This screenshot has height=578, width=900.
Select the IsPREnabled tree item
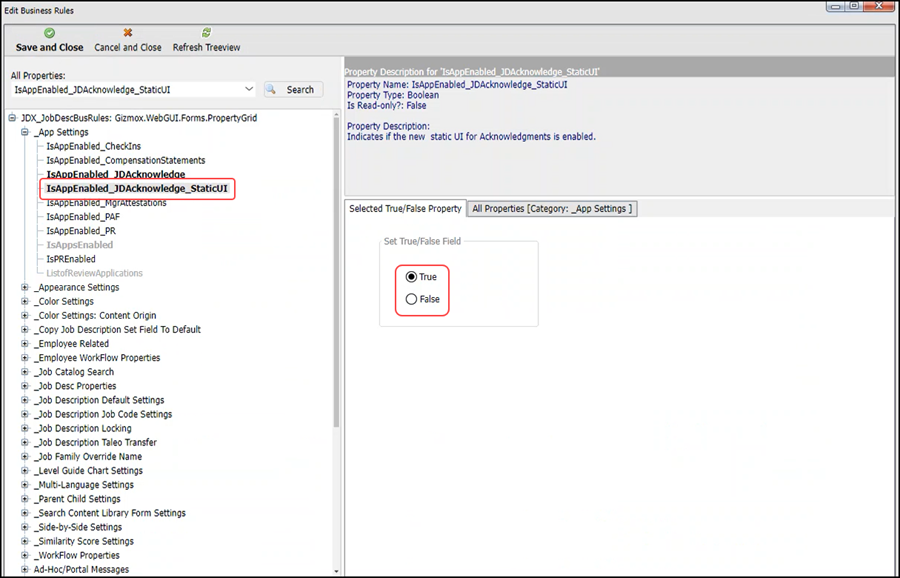click(71, 259)
